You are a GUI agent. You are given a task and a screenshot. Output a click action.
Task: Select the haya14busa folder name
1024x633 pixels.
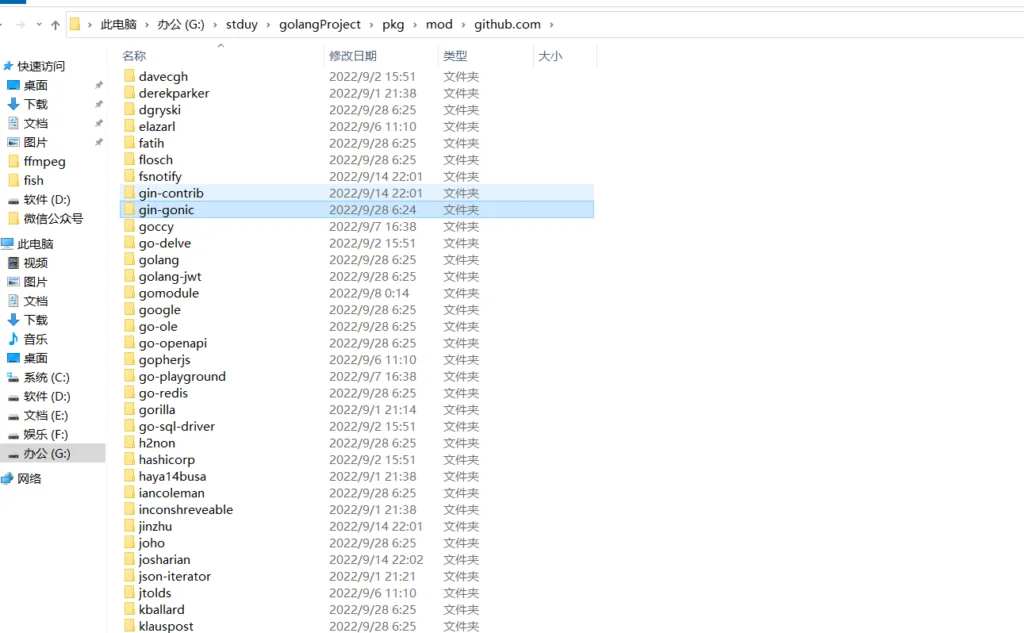[172, 477]
